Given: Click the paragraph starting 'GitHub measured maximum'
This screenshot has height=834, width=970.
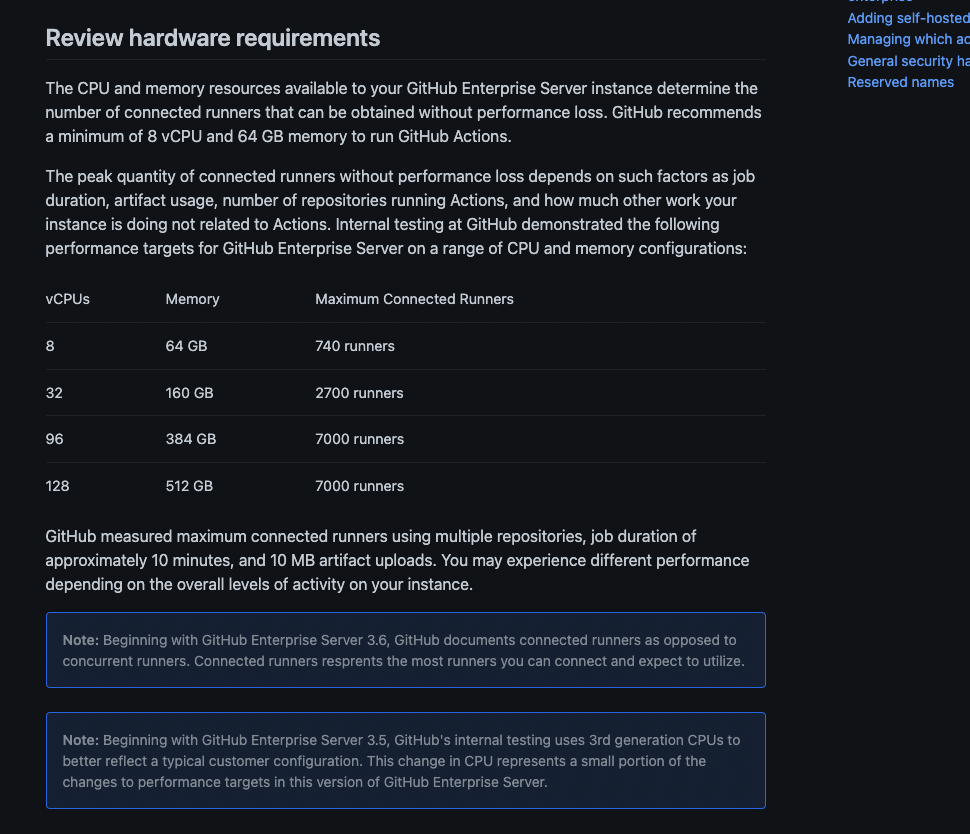Looking at the screenshot, I should click(397, 560).
